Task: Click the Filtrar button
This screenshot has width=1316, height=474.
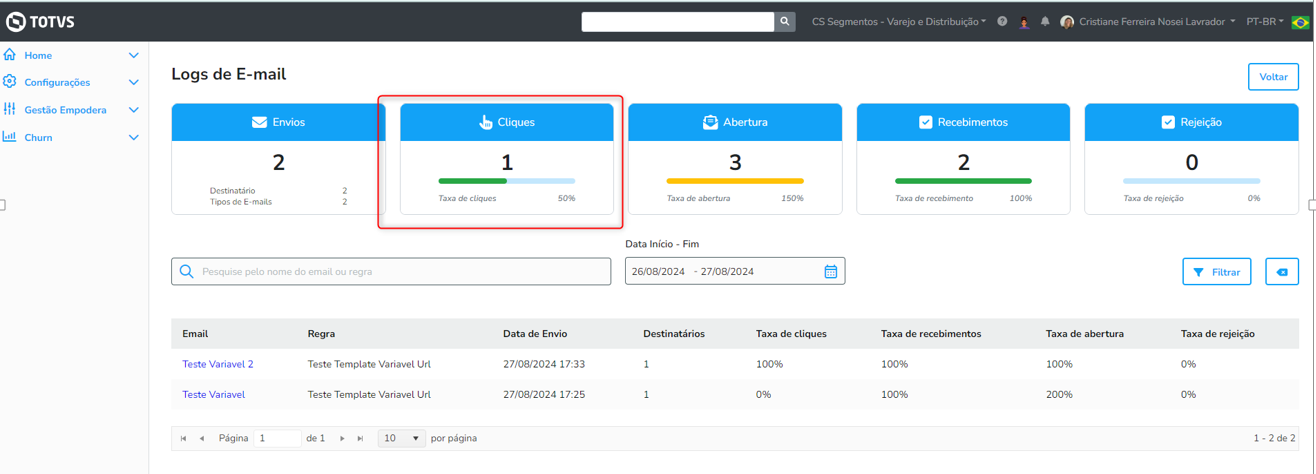Action: [1217, 272]
